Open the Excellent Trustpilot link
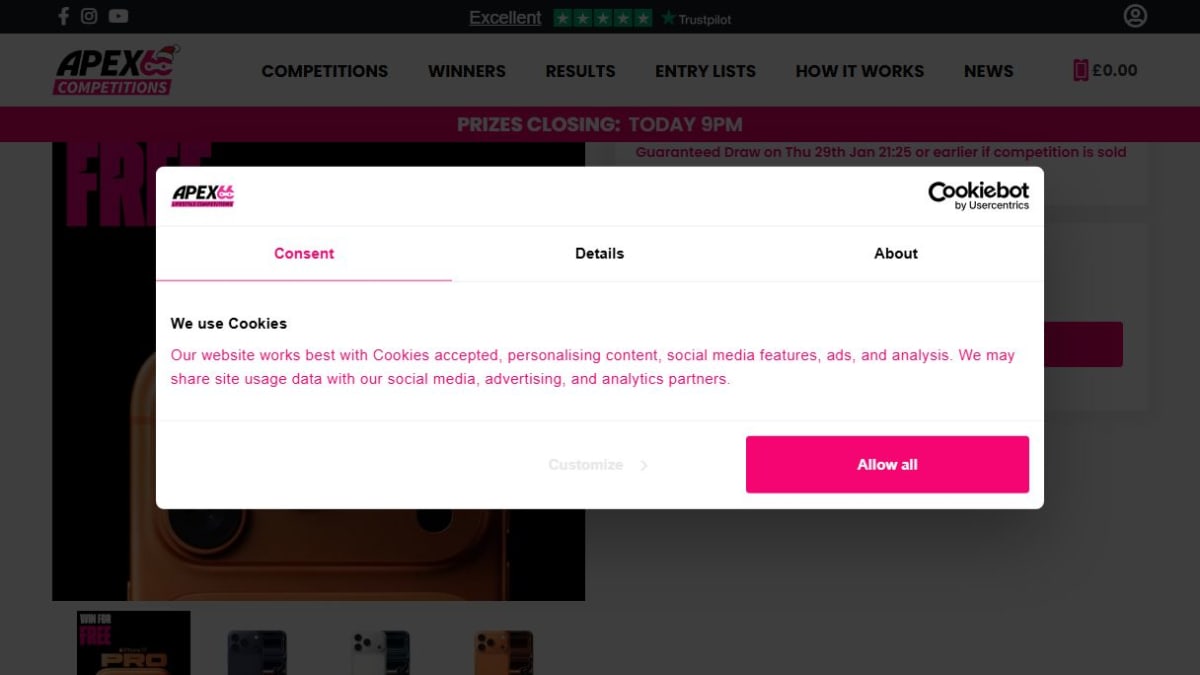 (505, 18)
